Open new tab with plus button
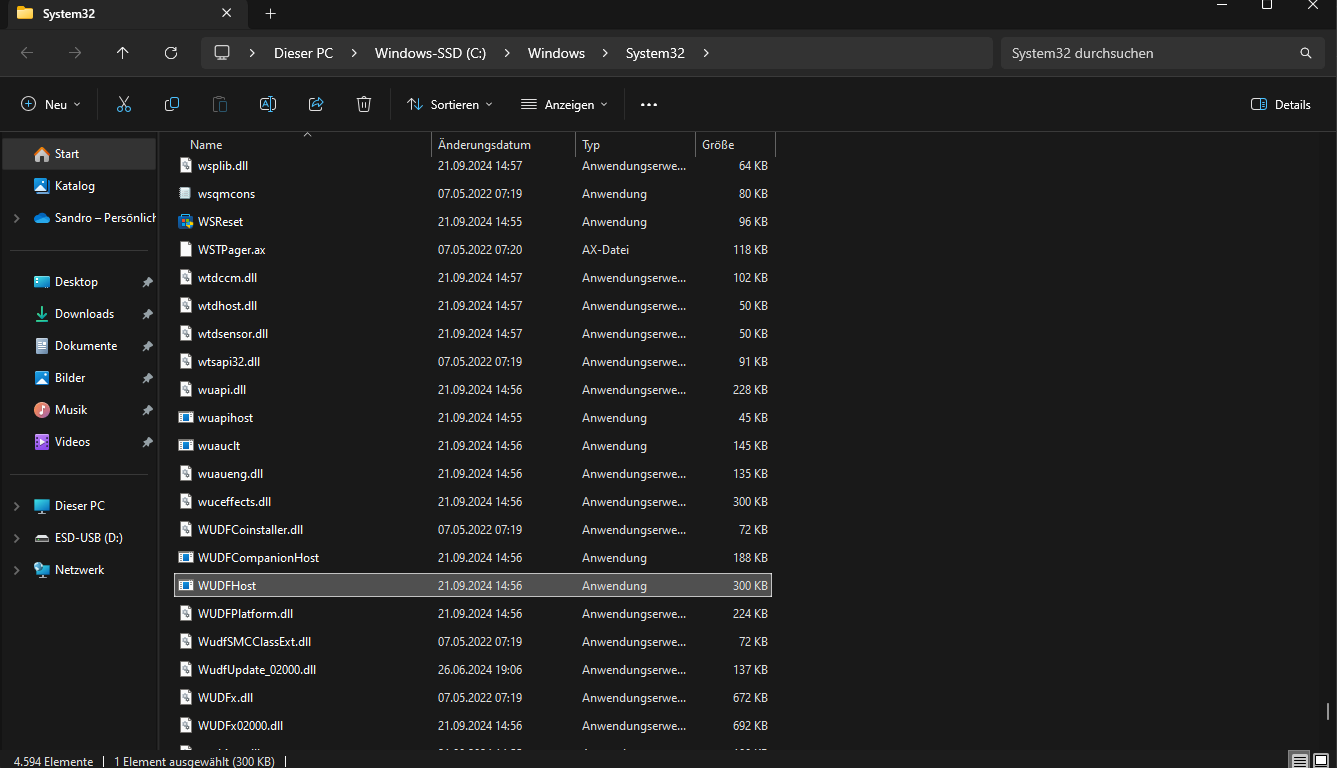This screenshot has height=768, width=1337. pyautogui.click(x=270, y=14)
